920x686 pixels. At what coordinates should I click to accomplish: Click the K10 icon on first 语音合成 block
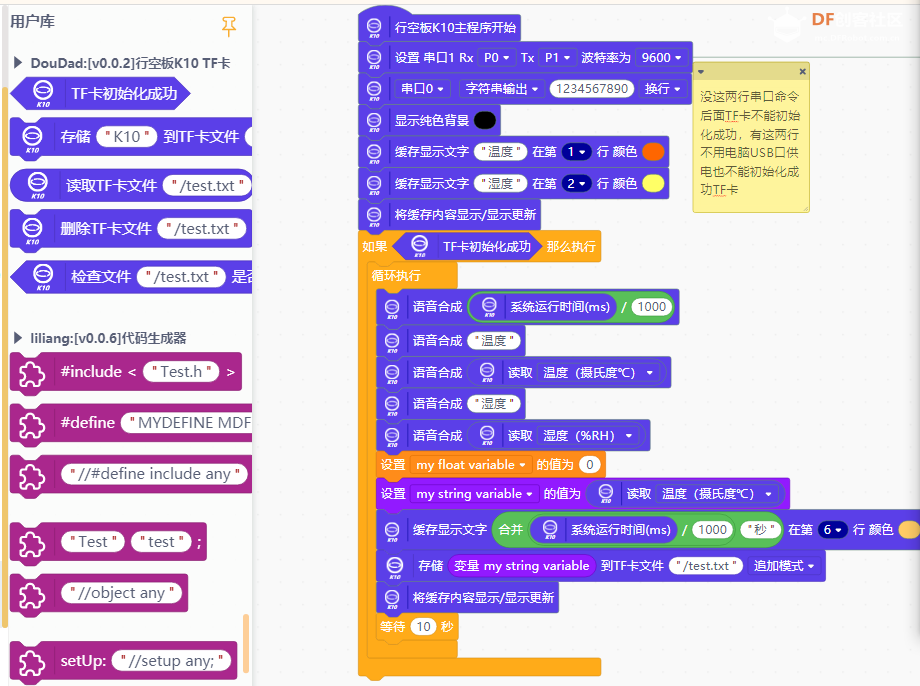click(392, 307)
